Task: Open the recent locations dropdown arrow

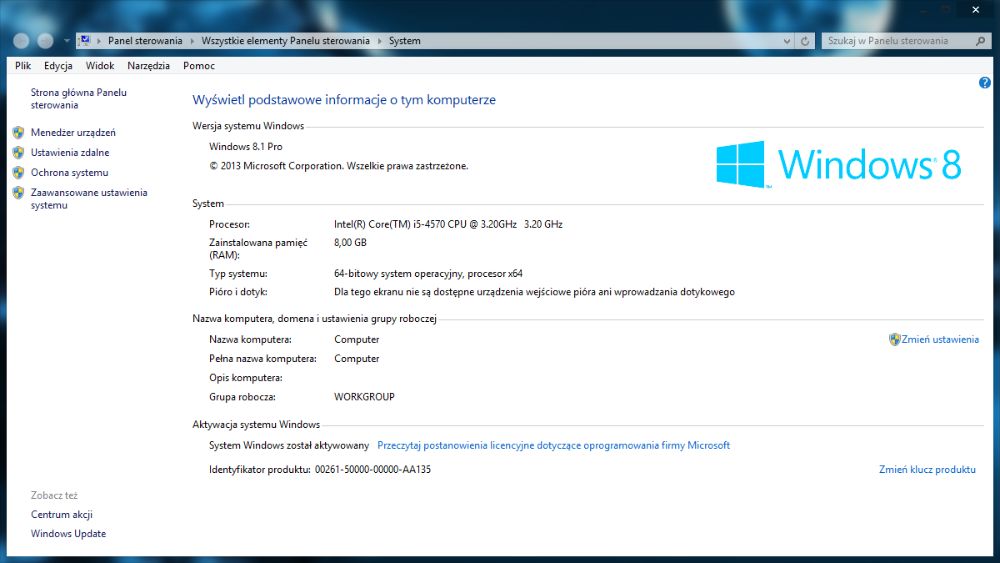Action: (66, 41)
